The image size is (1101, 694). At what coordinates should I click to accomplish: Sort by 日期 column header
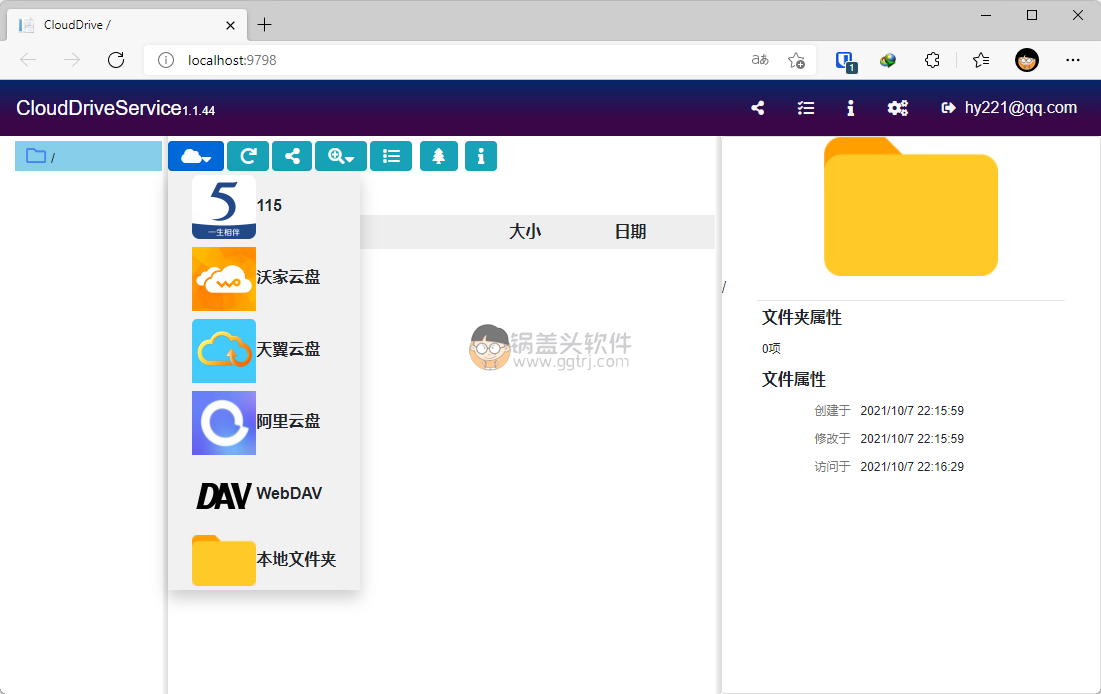tap(631, 232)
